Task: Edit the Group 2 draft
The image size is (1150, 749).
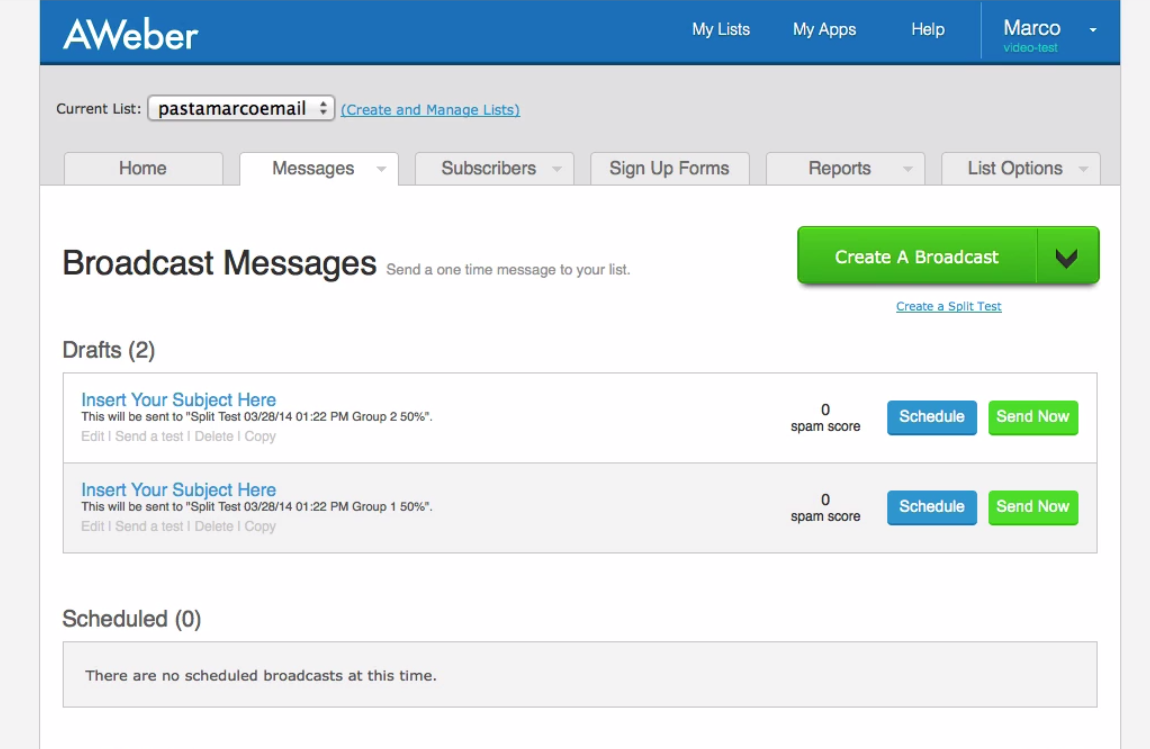Action: (x=92, y=436)
